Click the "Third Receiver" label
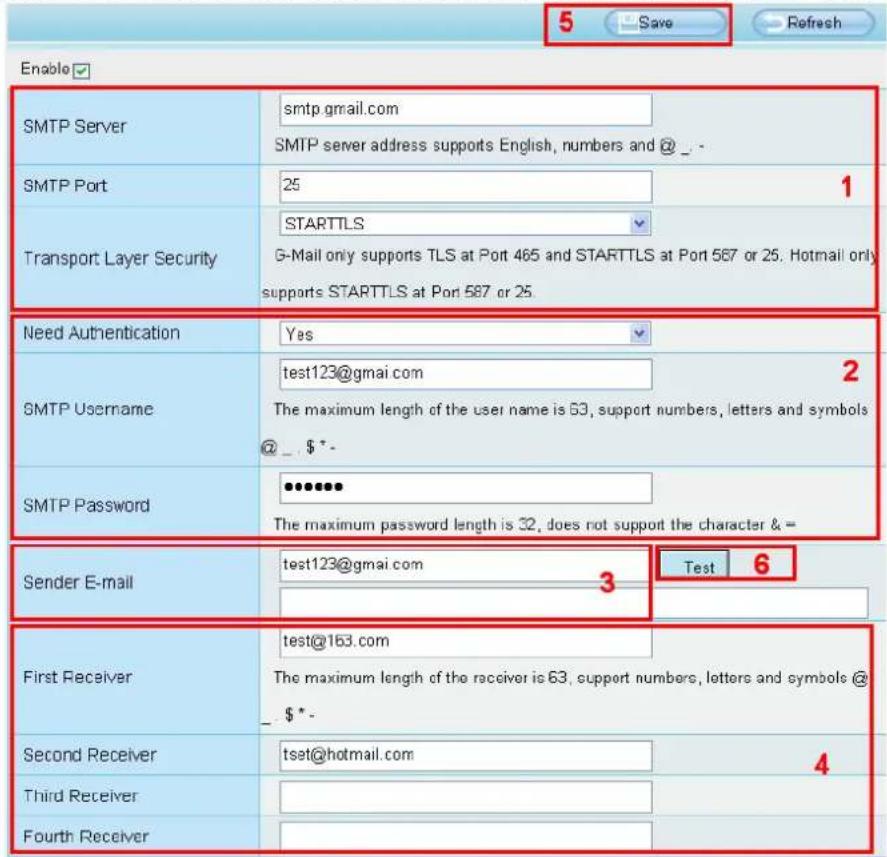Image resolution: width=887 pixels, height=857 pixels. coord(80,796)
